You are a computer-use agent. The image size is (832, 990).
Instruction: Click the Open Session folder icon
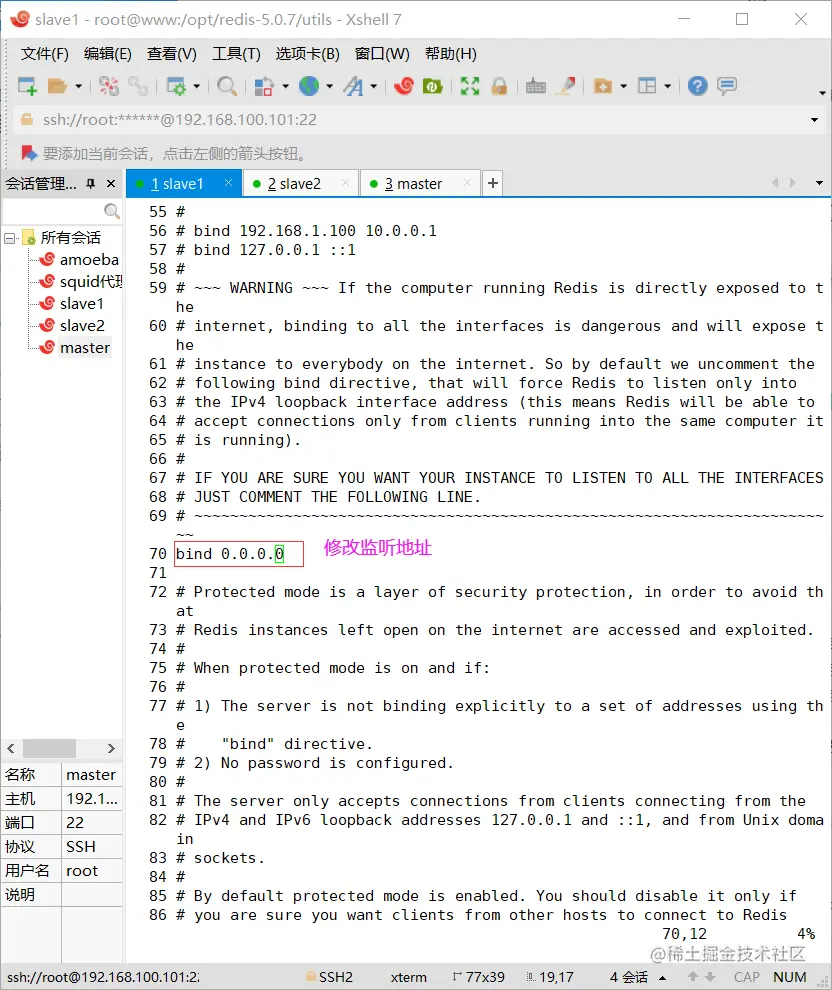[57, 86]
